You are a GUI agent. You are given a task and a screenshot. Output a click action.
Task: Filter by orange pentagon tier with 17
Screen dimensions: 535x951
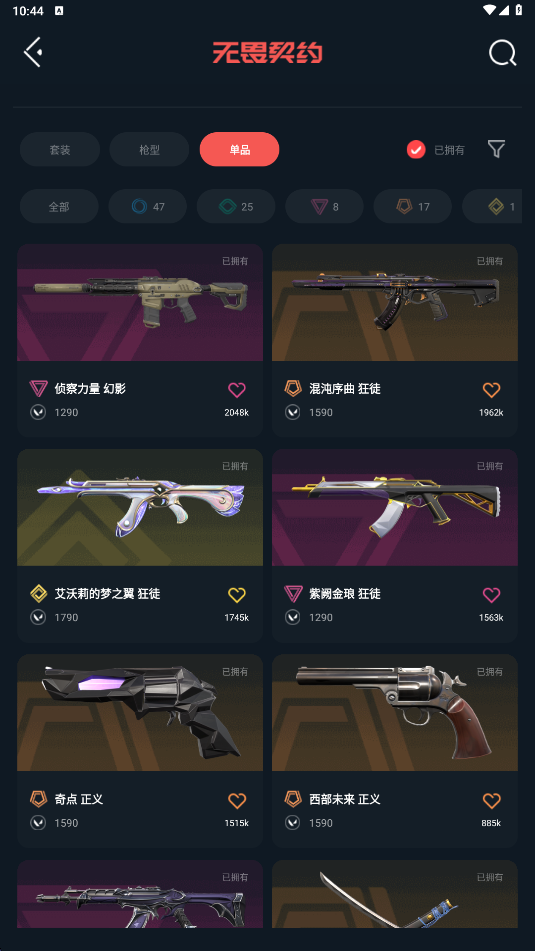(x=413, y=206)
